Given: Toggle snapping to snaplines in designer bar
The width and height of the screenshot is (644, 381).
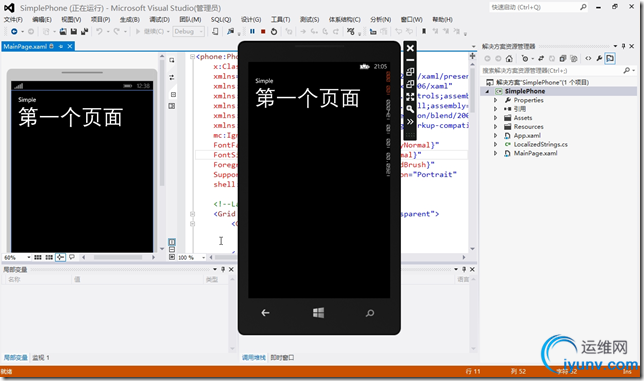Looking at the screenshot, I should [x=60, y=257].
